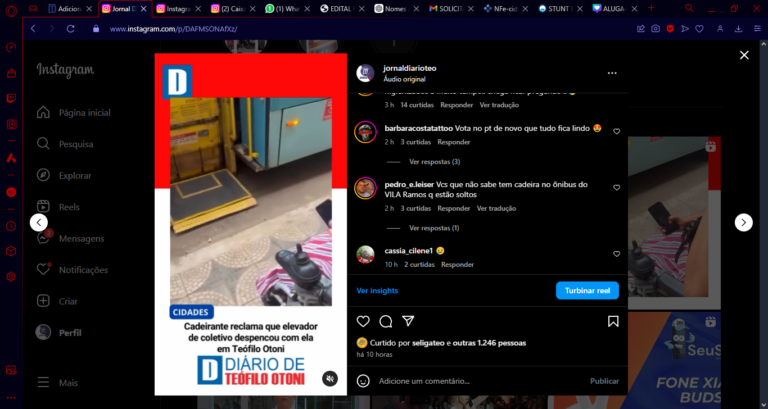Open Pesquisa in Instagram sidebar
768x409 pixels.
(65, 144)
